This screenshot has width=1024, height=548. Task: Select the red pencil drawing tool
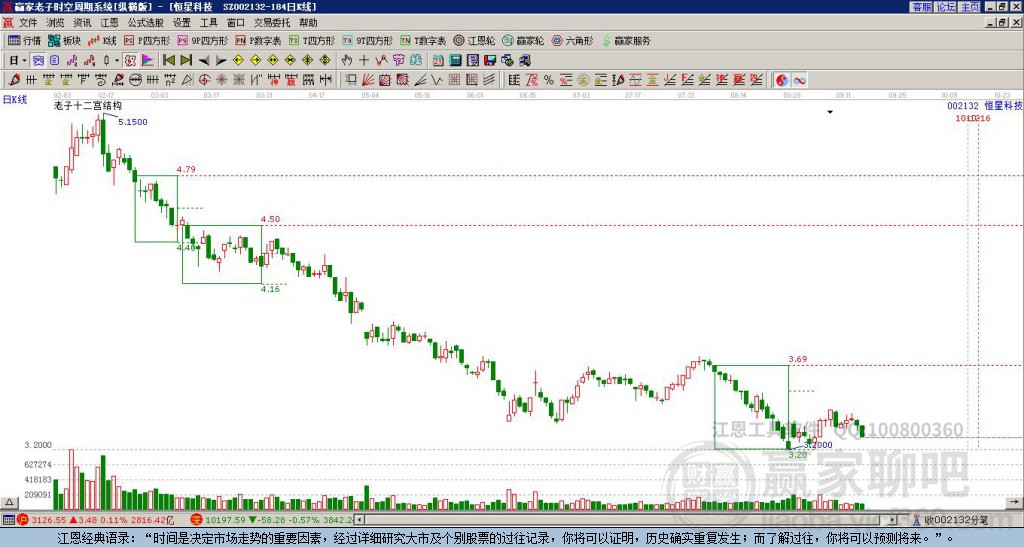coord(14,80)
